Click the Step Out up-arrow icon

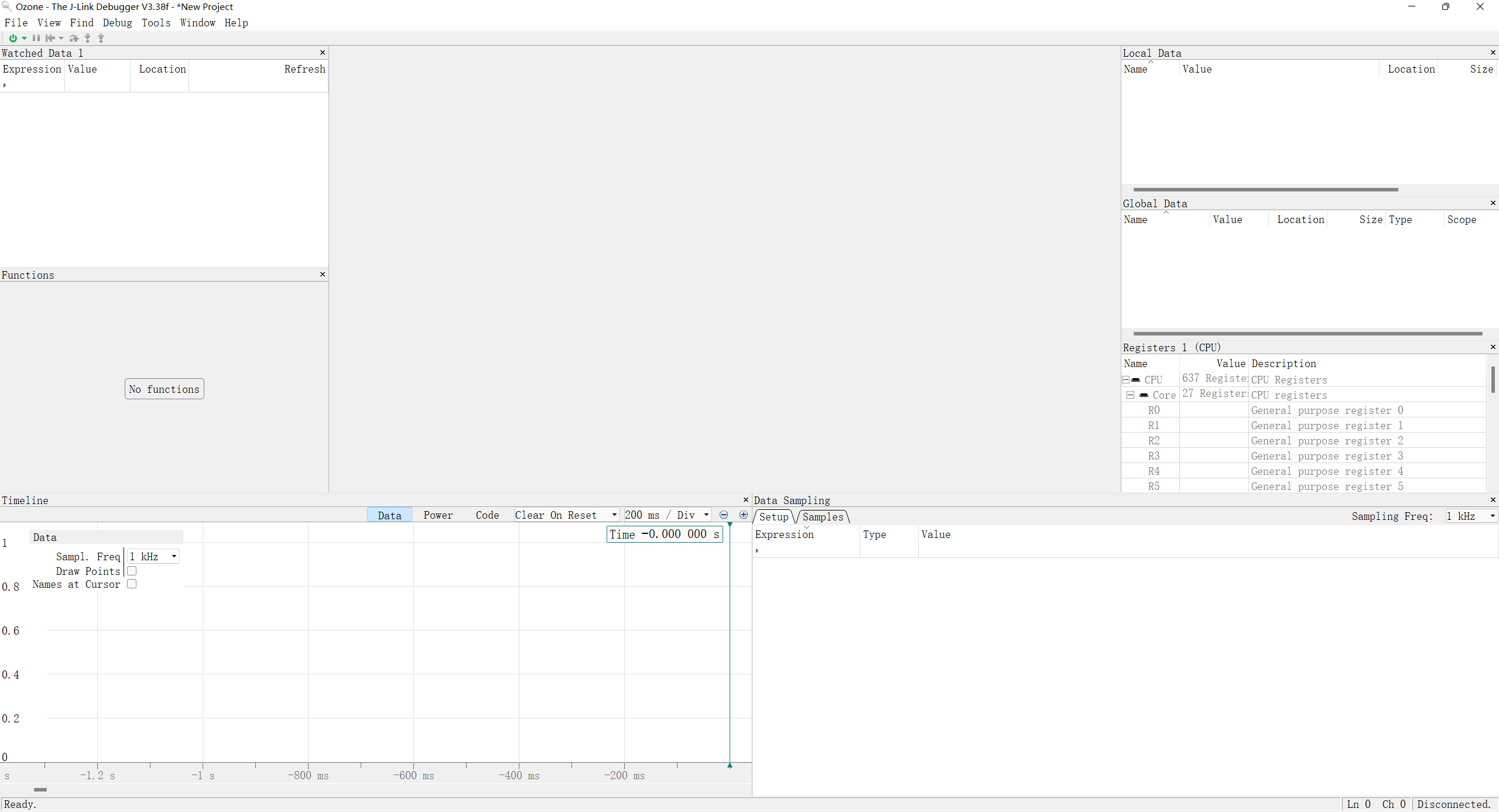click(101, 38)
